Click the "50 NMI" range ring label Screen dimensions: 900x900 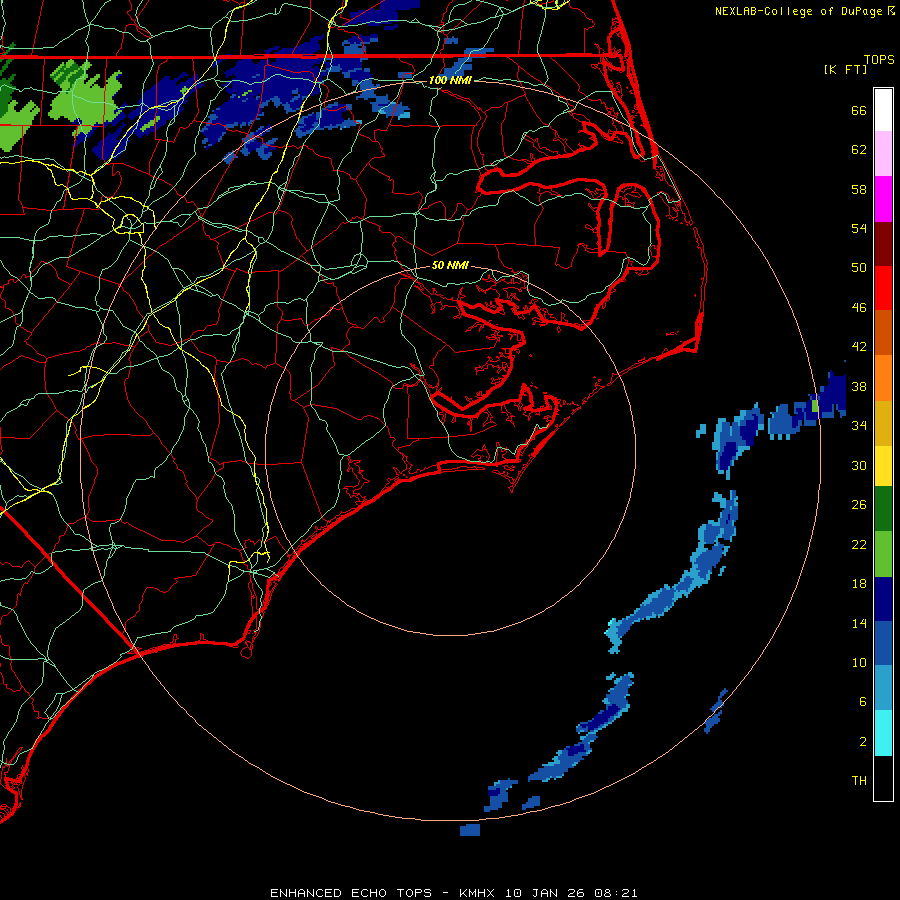tap(450, 265)
